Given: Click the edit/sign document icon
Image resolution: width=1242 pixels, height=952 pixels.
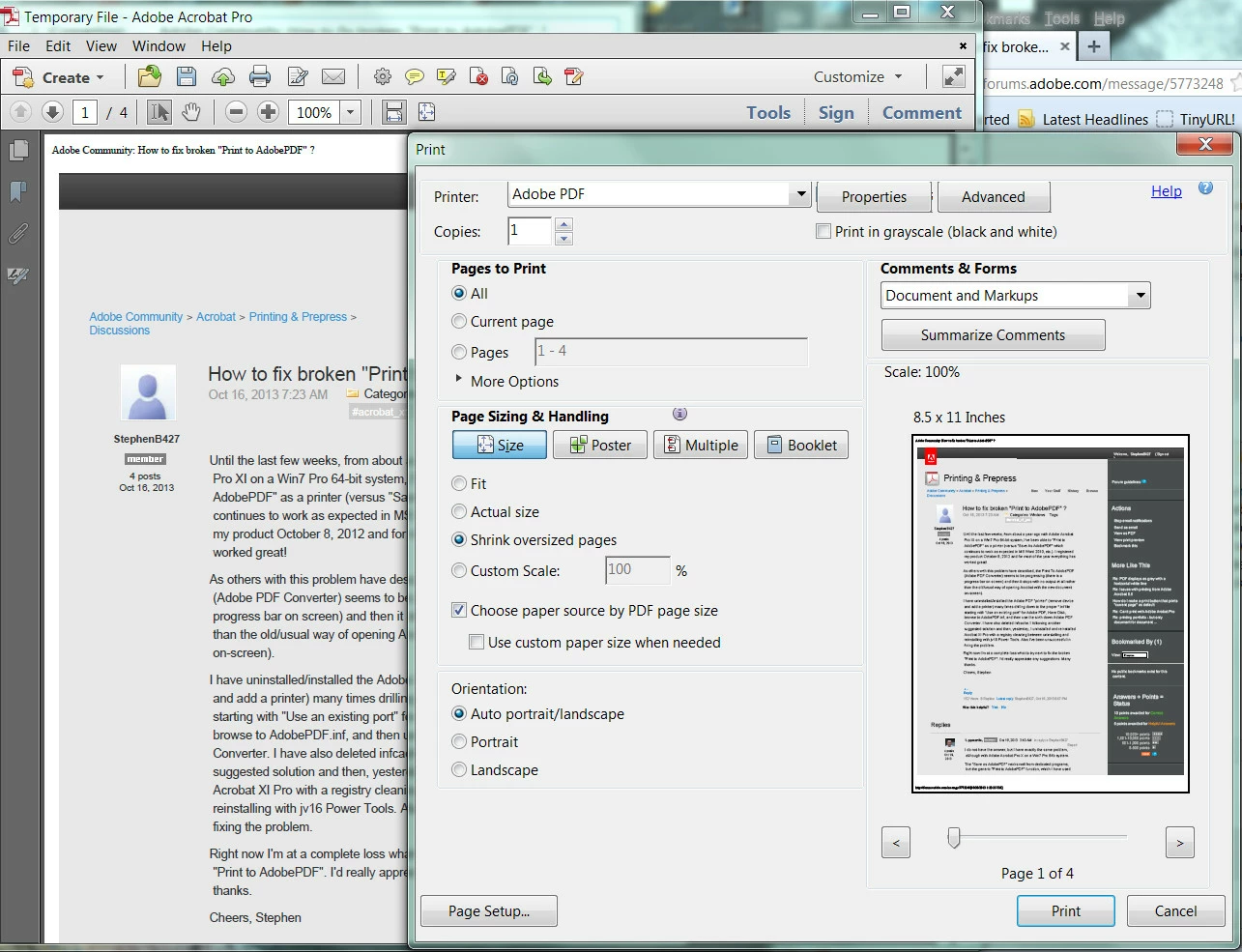Looking at the screenshot, I should pos(298,77).
